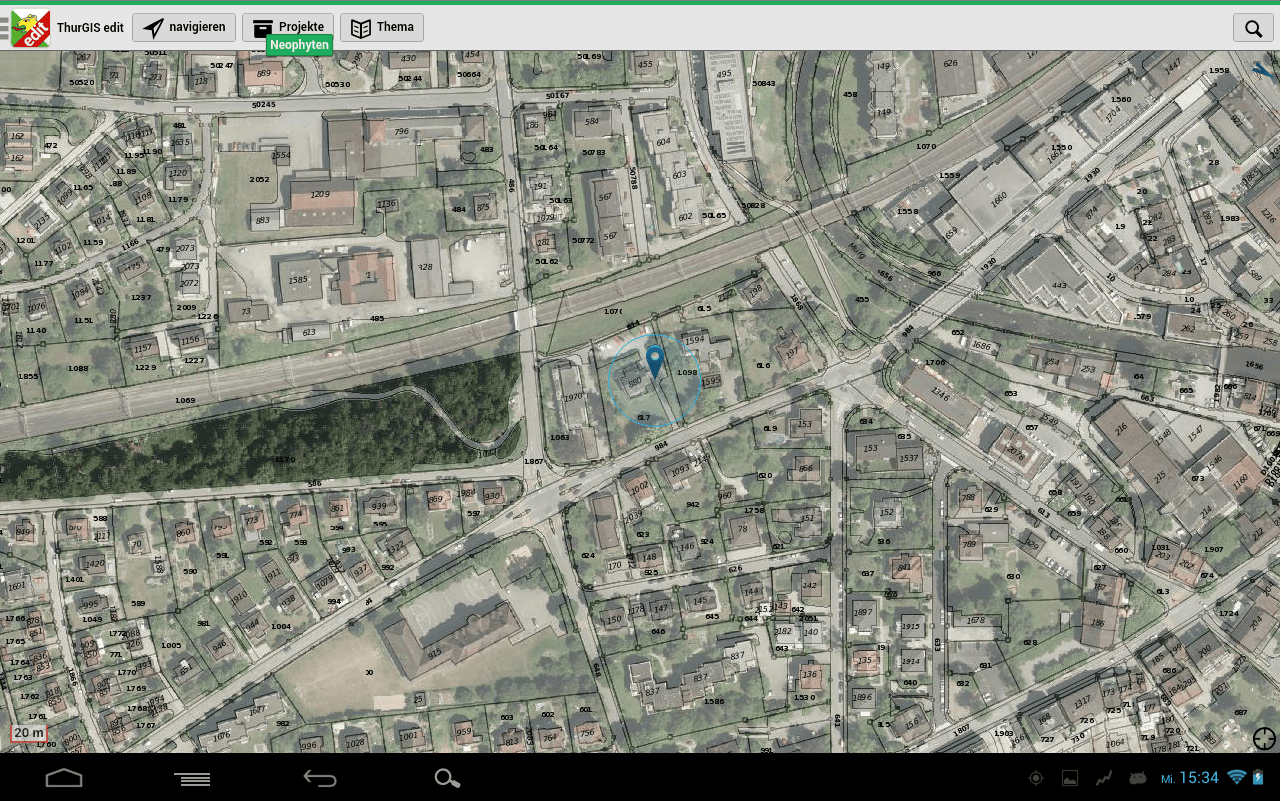Tap the blue location pin marker
Screen dimensions: 1281x802
click(655, 362)
